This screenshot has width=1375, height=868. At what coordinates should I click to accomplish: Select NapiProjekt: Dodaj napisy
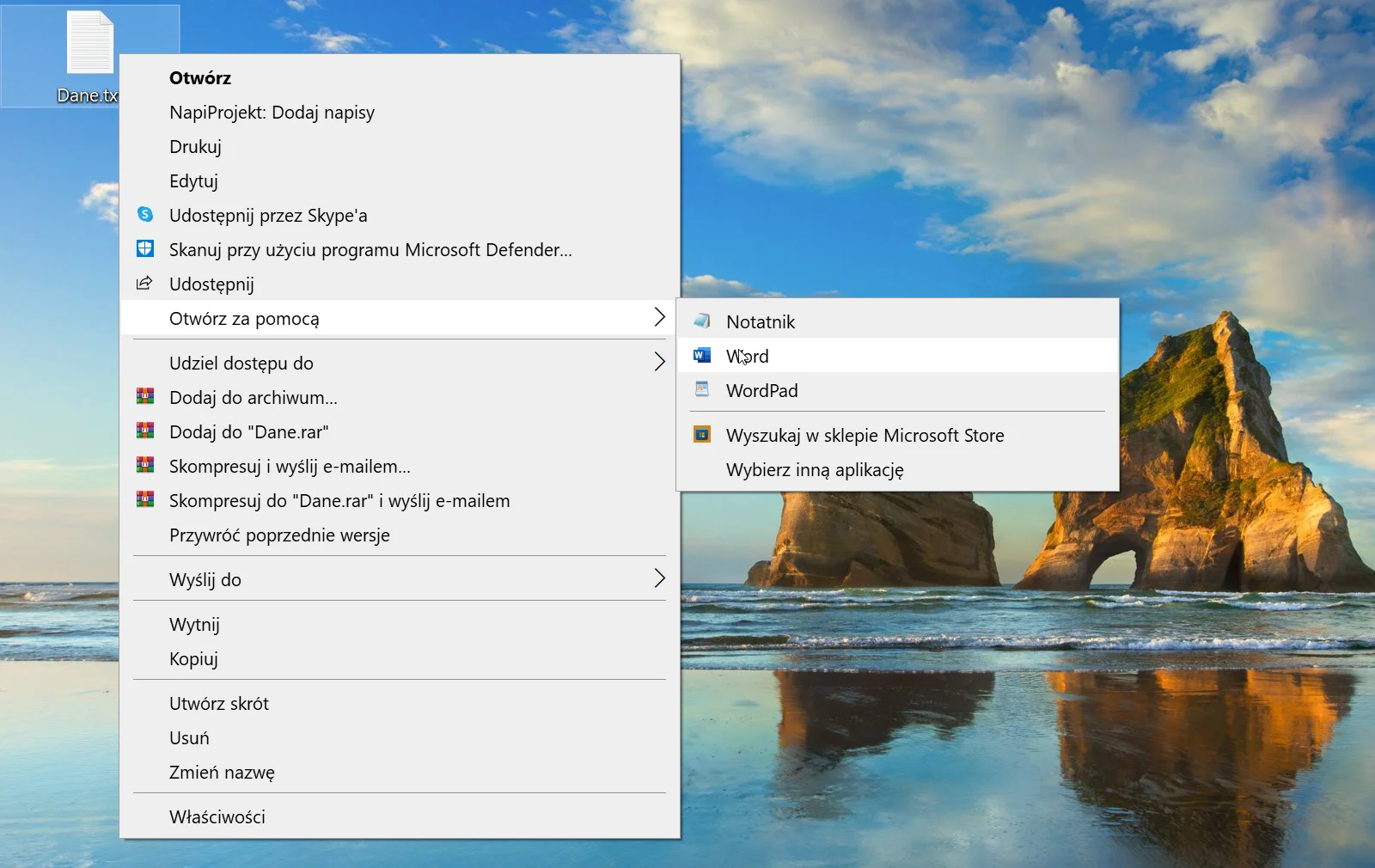tap(400, 113)
